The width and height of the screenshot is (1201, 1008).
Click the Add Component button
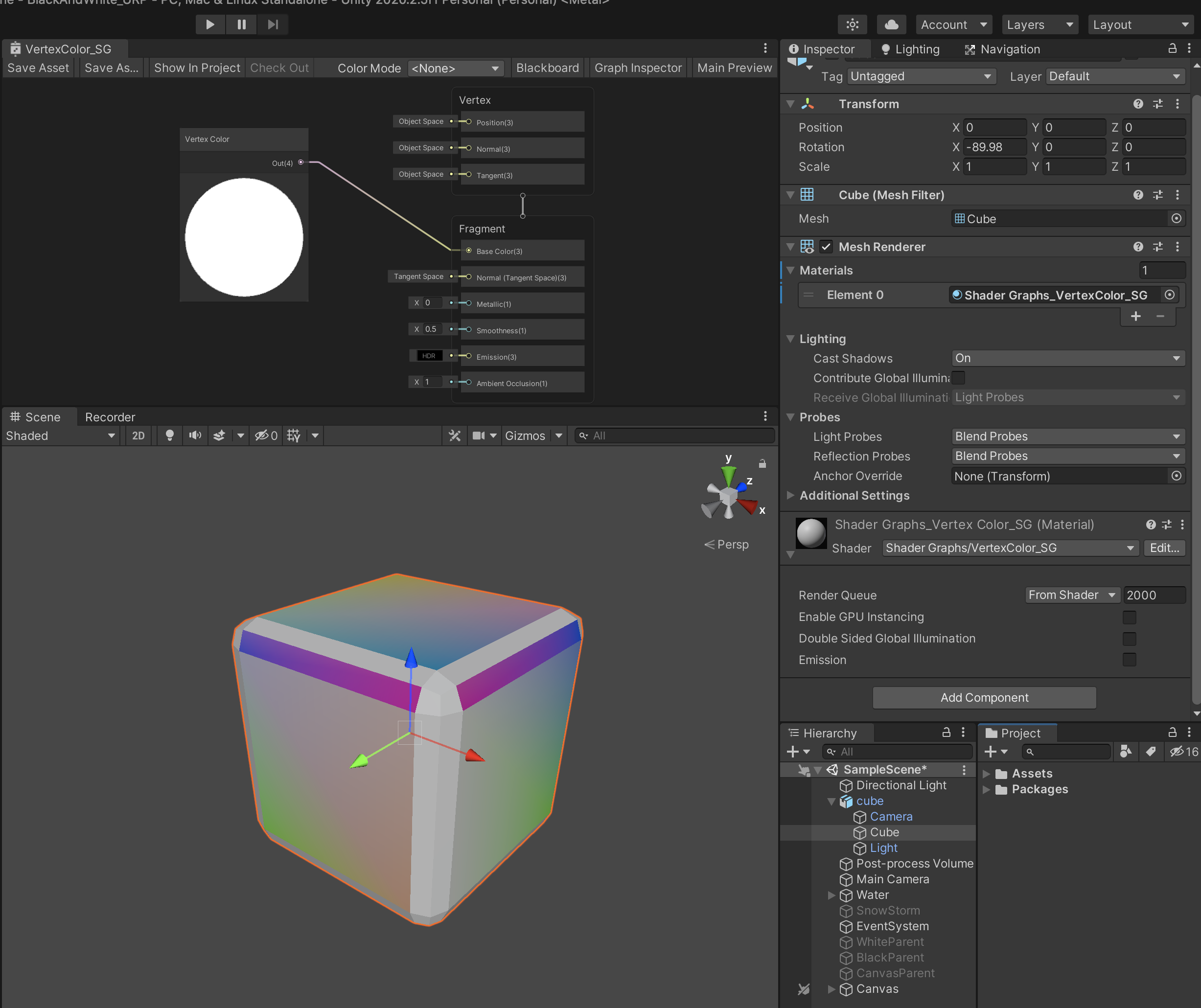pos(984,698)
